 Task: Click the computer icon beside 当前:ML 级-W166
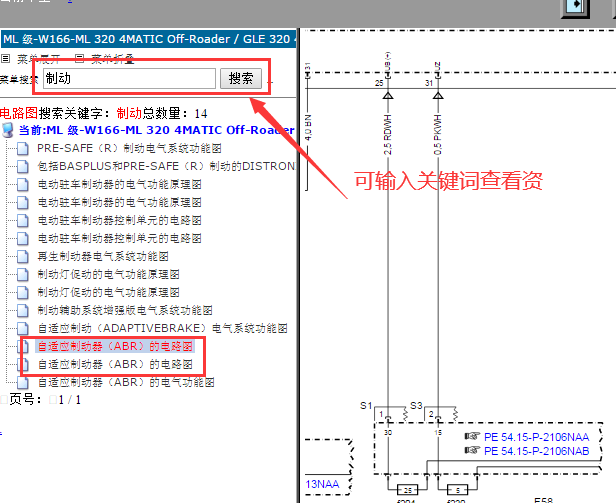coord(7,130)
